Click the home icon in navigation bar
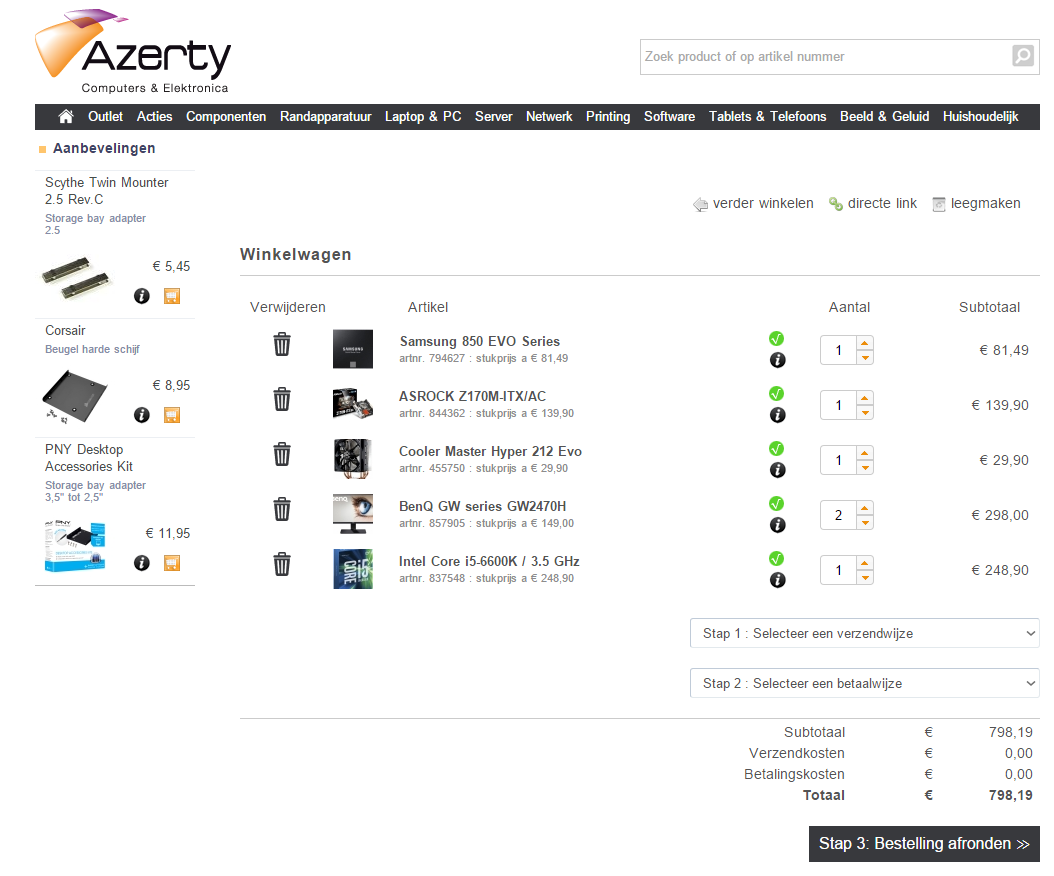Viewport: 1054px width, 876px height. (x=66, y=116)
